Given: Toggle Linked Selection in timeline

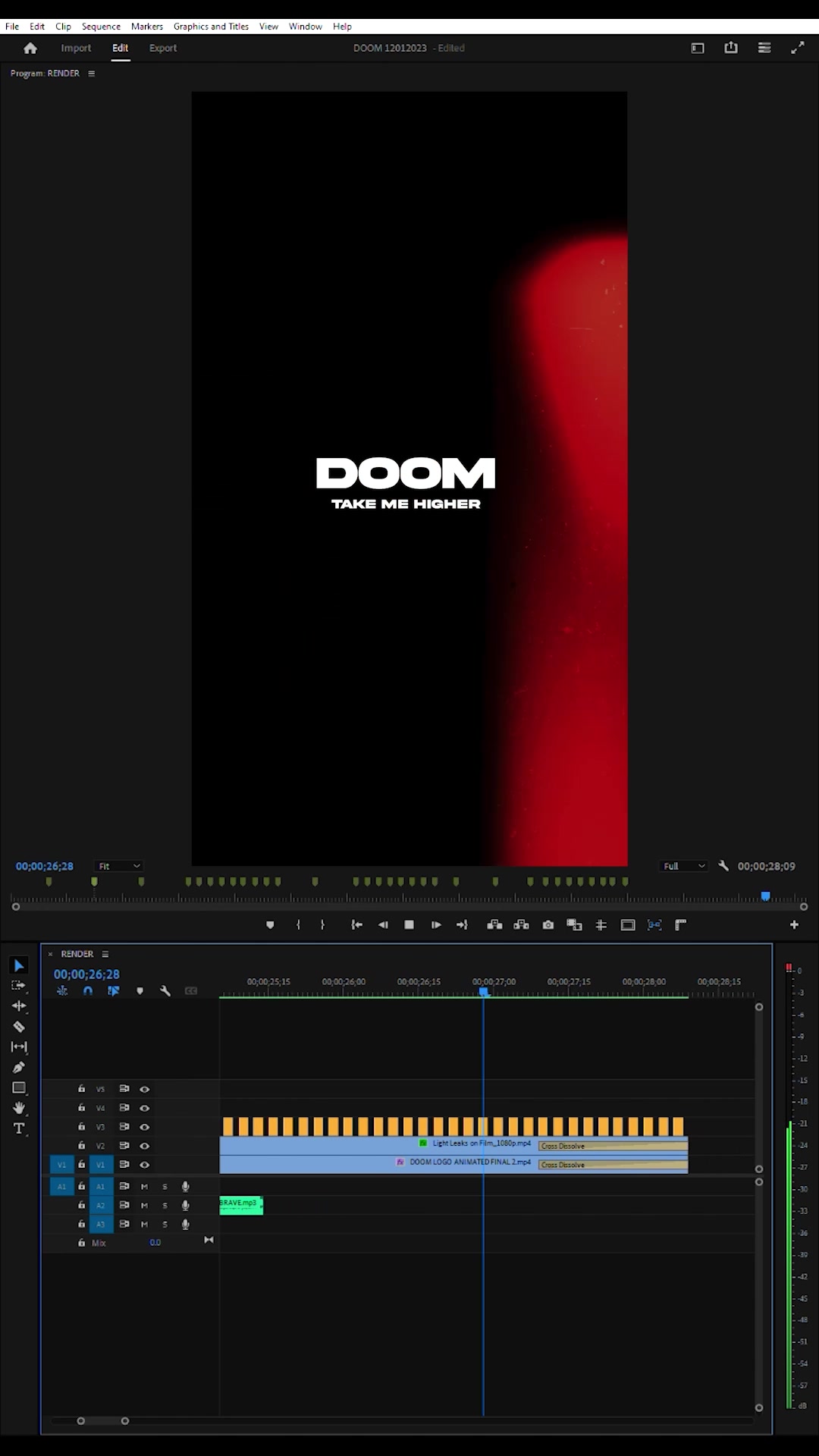Looking at the screenshot, I should 114,991.
